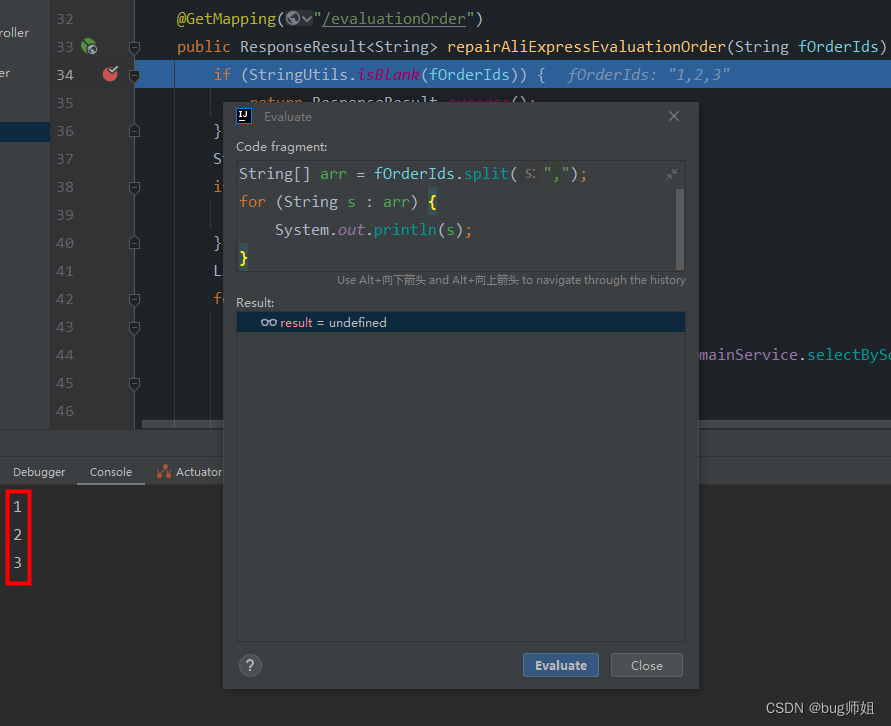
Task: Click the help question mark in Evaluate dialog
Action: (x=250, y=665)
